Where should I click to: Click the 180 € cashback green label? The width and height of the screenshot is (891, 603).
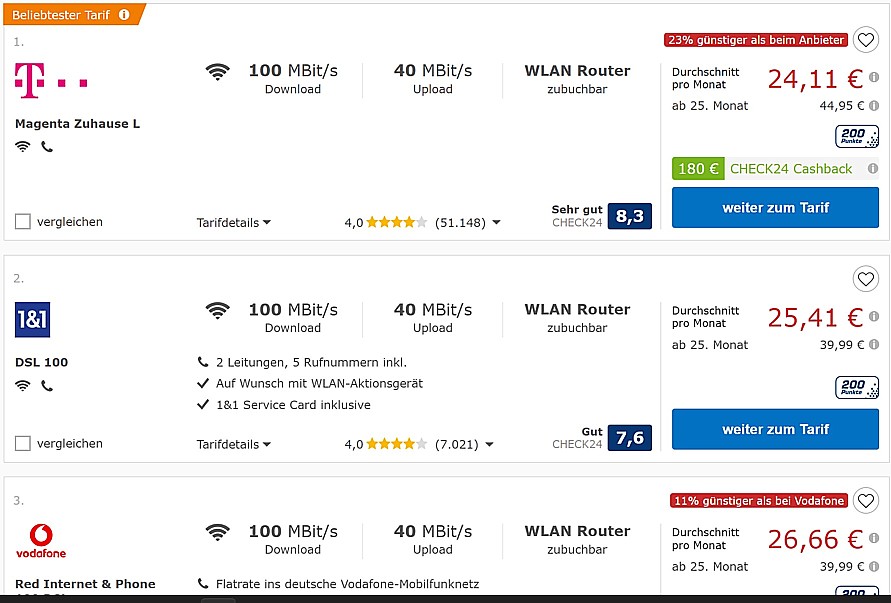tap(698, 169)
